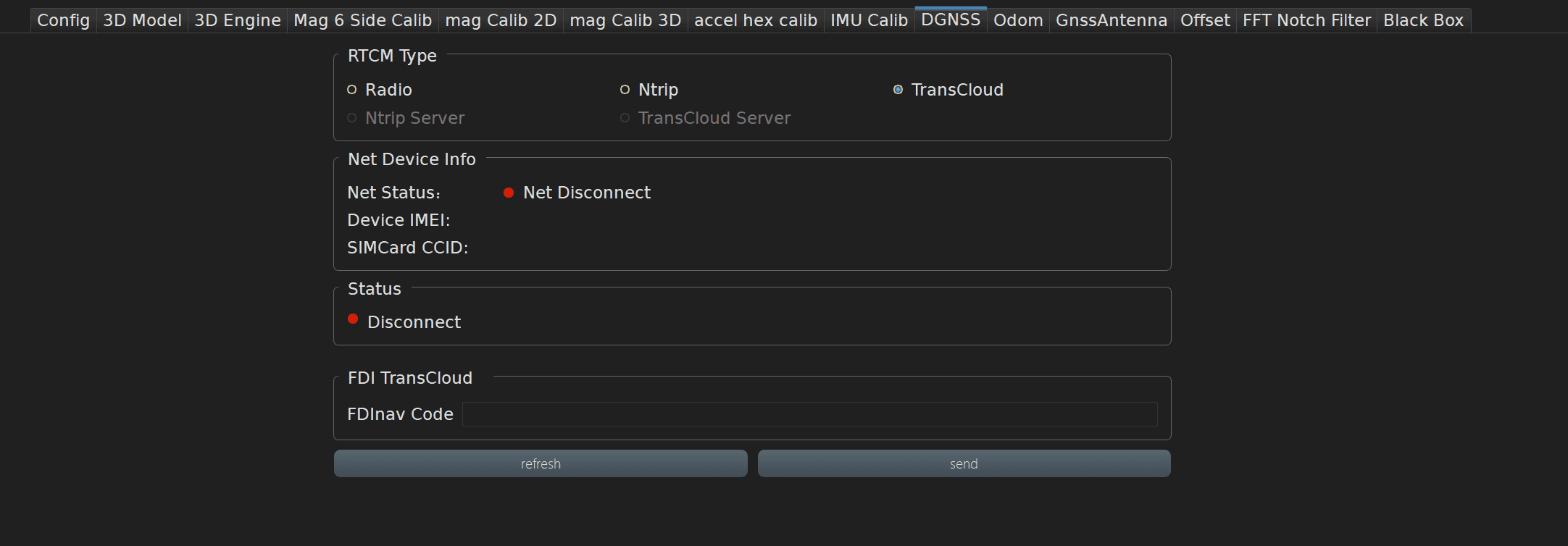
Task: Click the DGNSS tab
Action: 950,20
